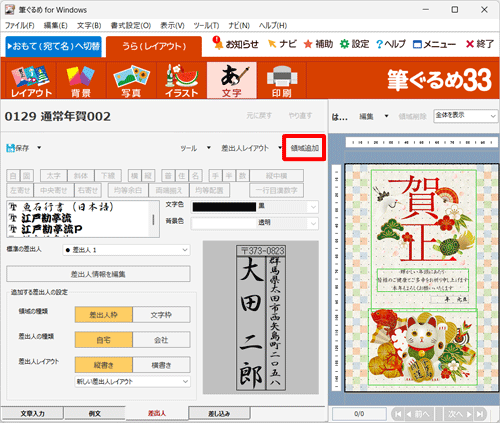Open the 写真 photo icon
500x423 pixels.
131,80
